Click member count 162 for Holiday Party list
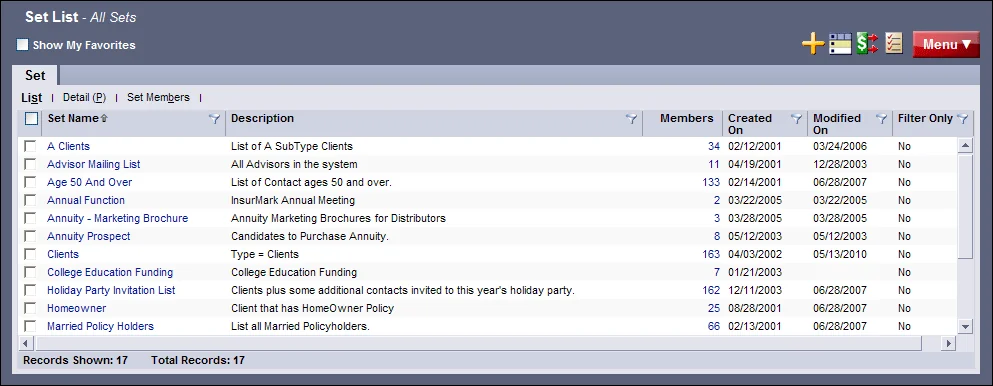The image size is (993, 386). [x=711, y=290]
